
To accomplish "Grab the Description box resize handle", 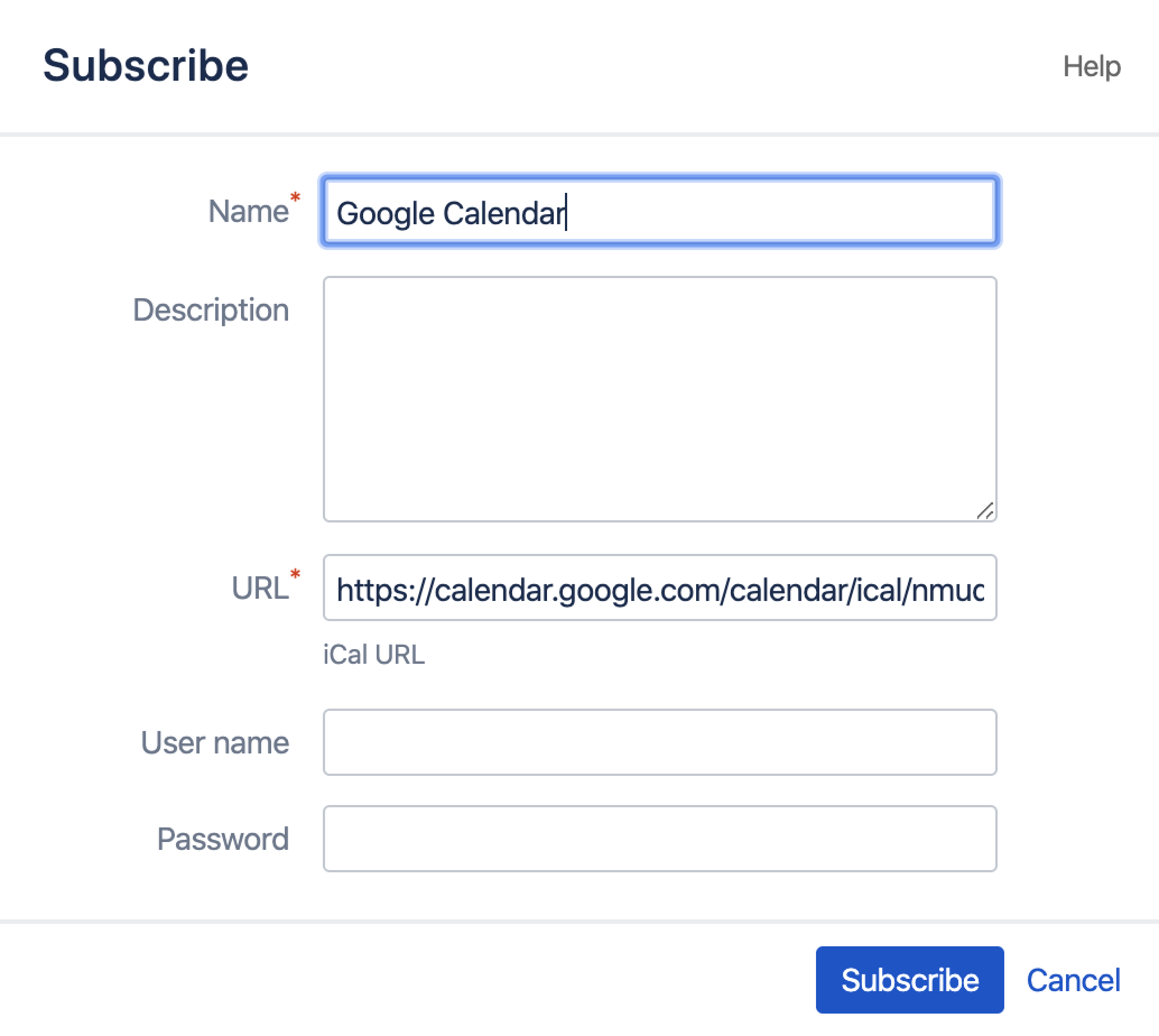I will [x=985, y=511].
